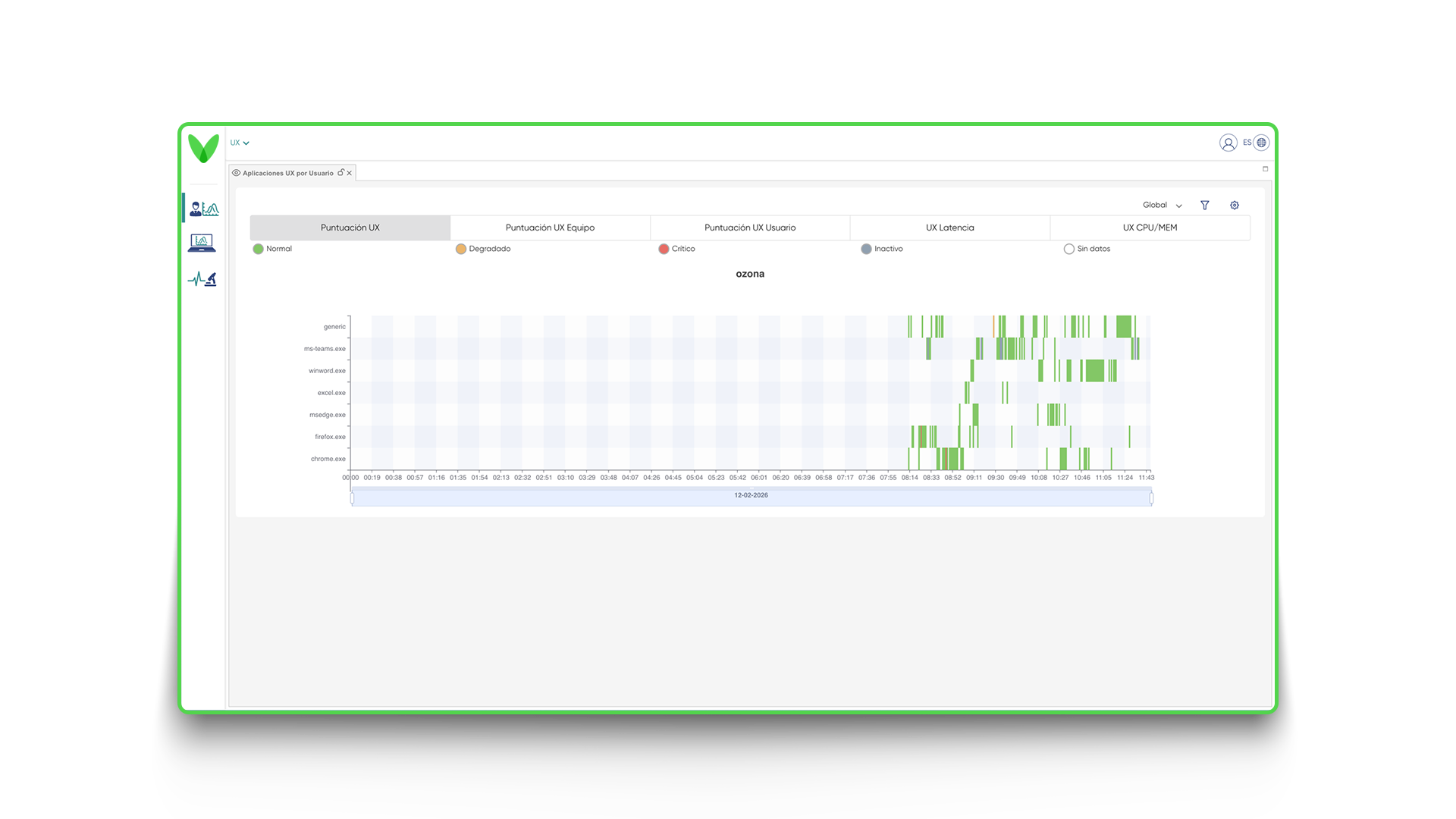Switch to Puntuación UX Usuario tab

750,227
